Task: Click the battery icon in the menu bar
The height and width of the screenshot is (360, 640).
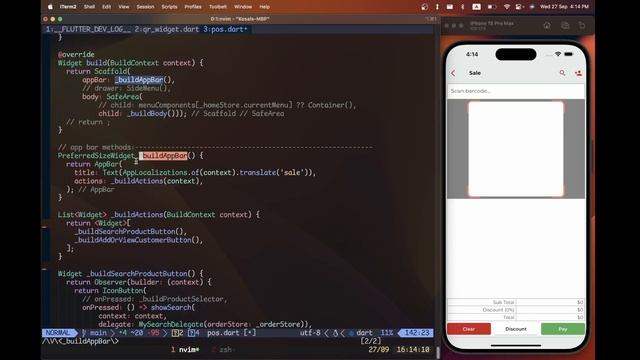Action: (x=492, y=7)
